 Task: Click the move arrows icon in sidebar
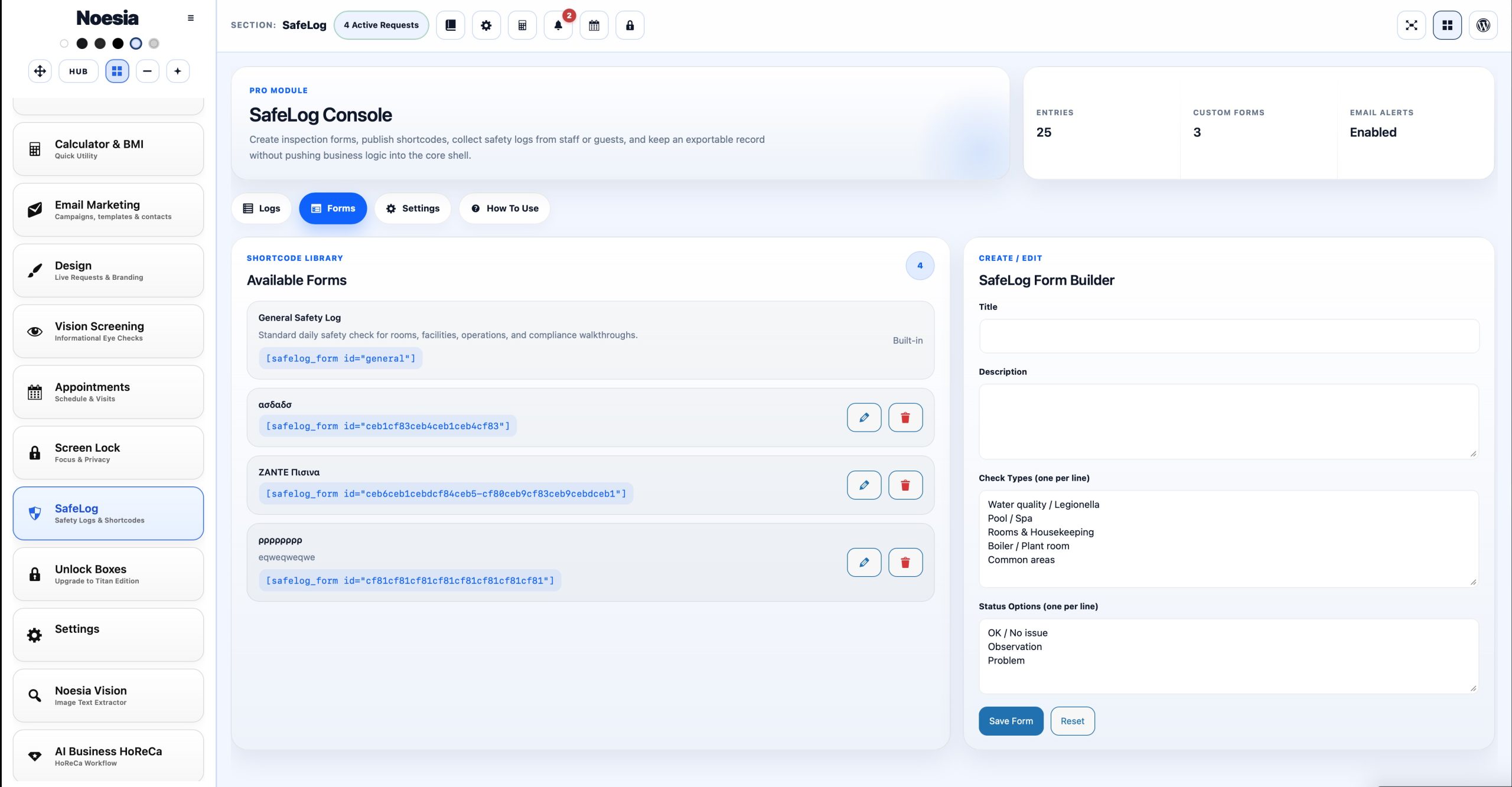pyautogui.click(x=40, y=71)
